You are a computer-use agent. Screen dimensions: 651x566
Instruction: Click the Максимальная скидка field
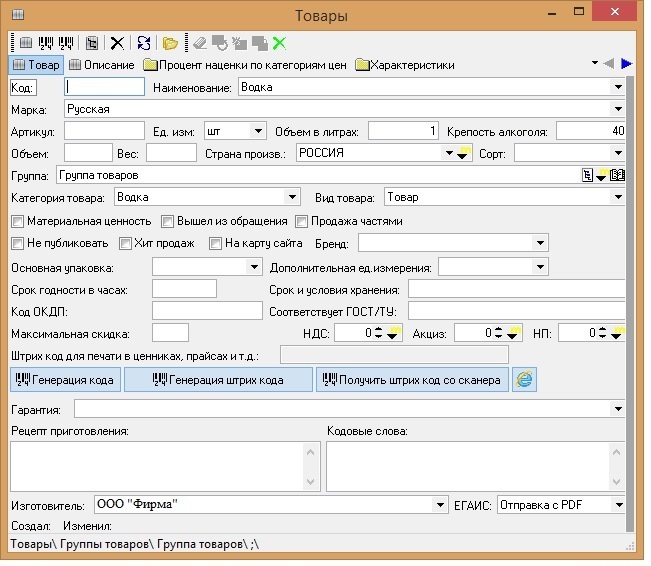click(x=170, y=333)
